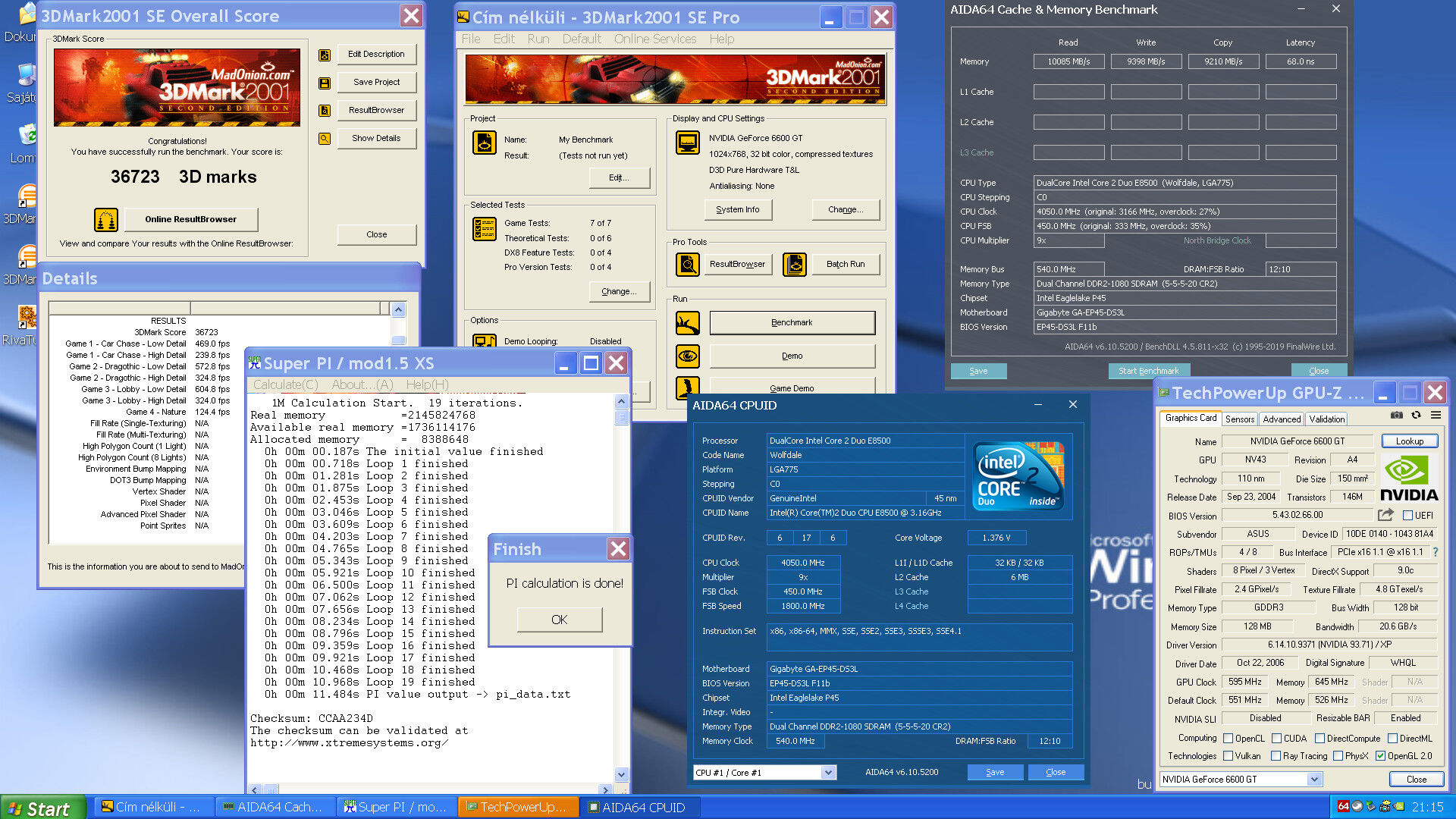Screen dimensions: 1456x819
Task: Click Save in AIDA64 CPUID window
Action: [x=995, y=772]
